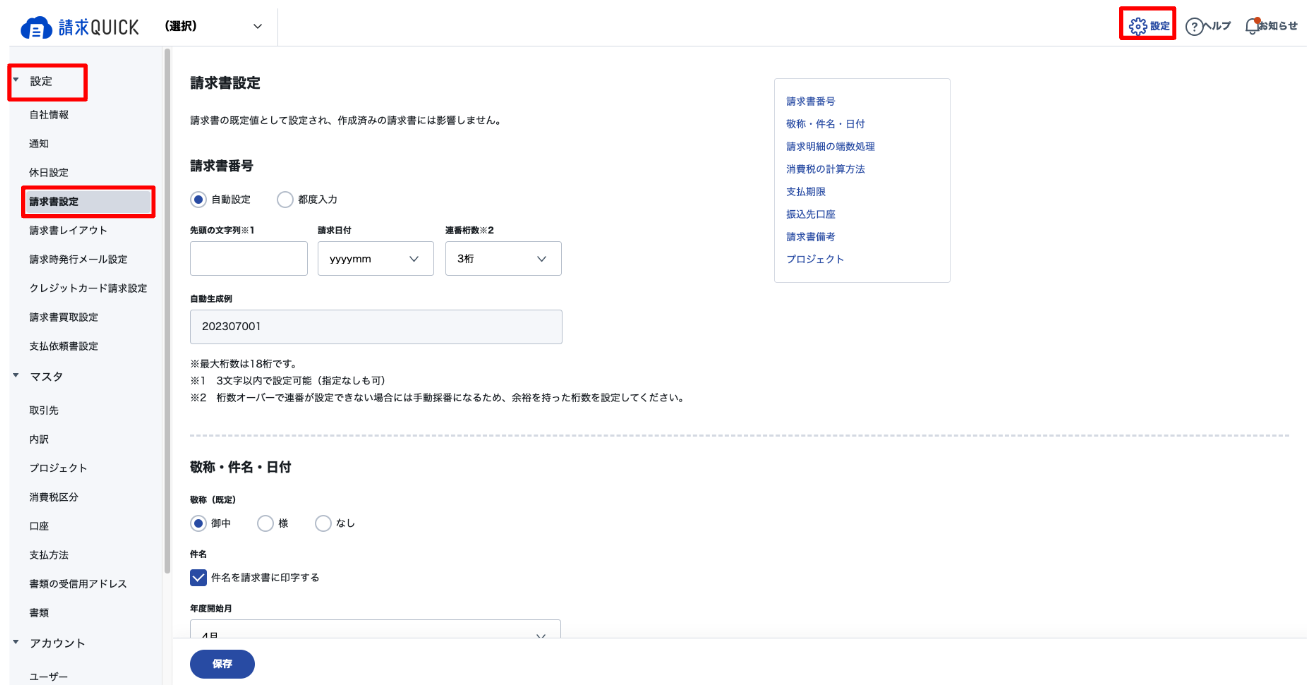The image size is (1314, 692).
Task: Open the 連番桁数 3桁 dropdown
Action: pyautogui.click(x=503, y=258)
